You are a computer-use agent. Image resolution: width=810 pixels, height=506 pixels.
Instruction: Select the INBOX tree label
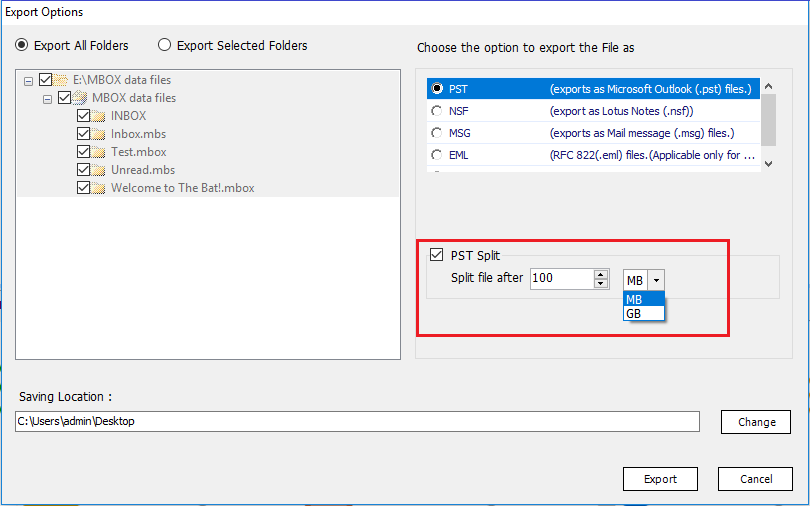pos(129,116)
